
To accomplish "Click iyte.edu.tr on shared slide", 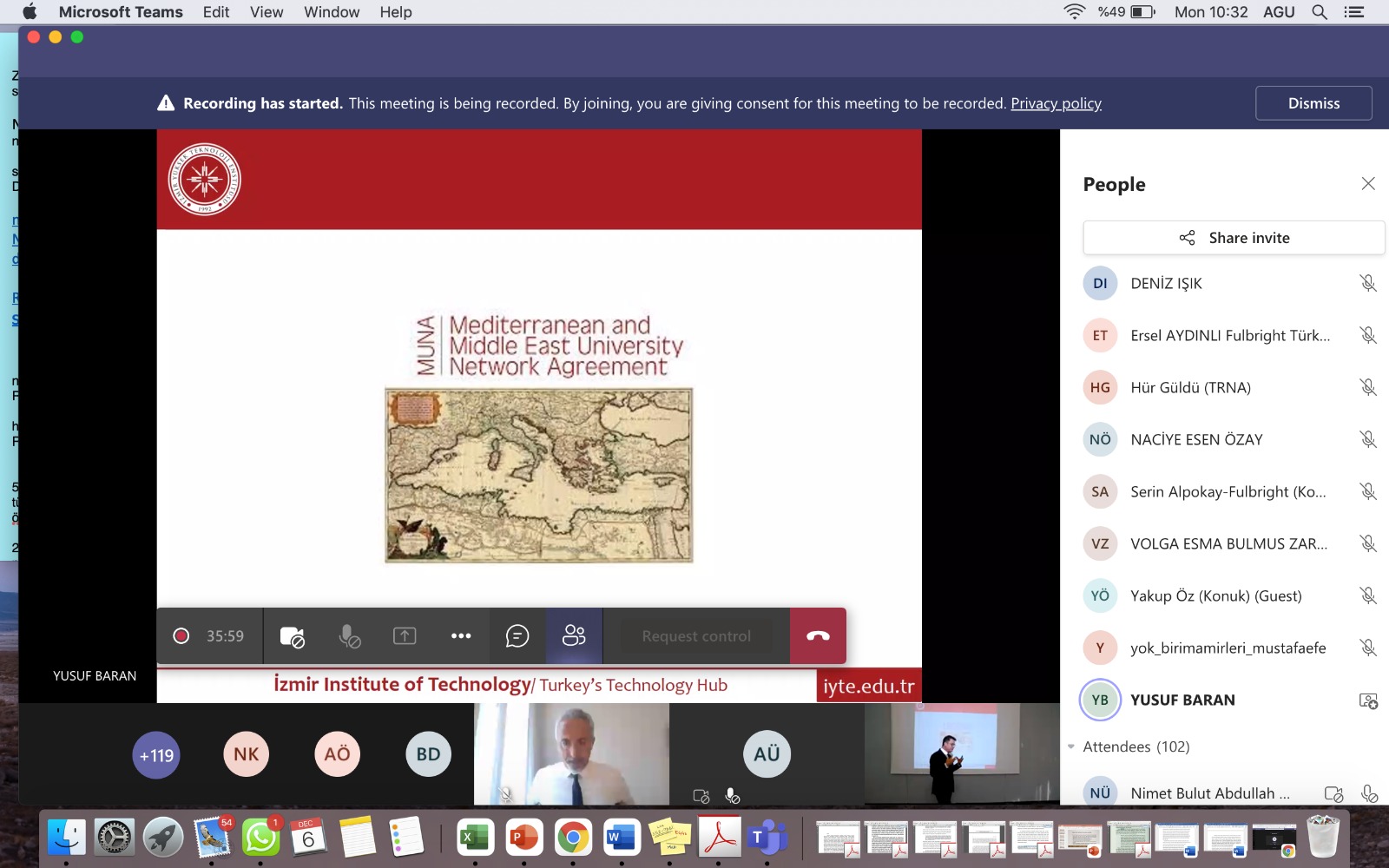I will click(x=868, y=686).
